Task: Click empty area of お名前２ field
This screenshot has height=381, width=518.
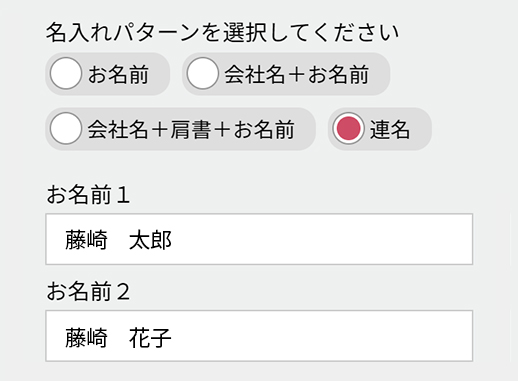Action: pyautogui.click(x=320, y=336)
